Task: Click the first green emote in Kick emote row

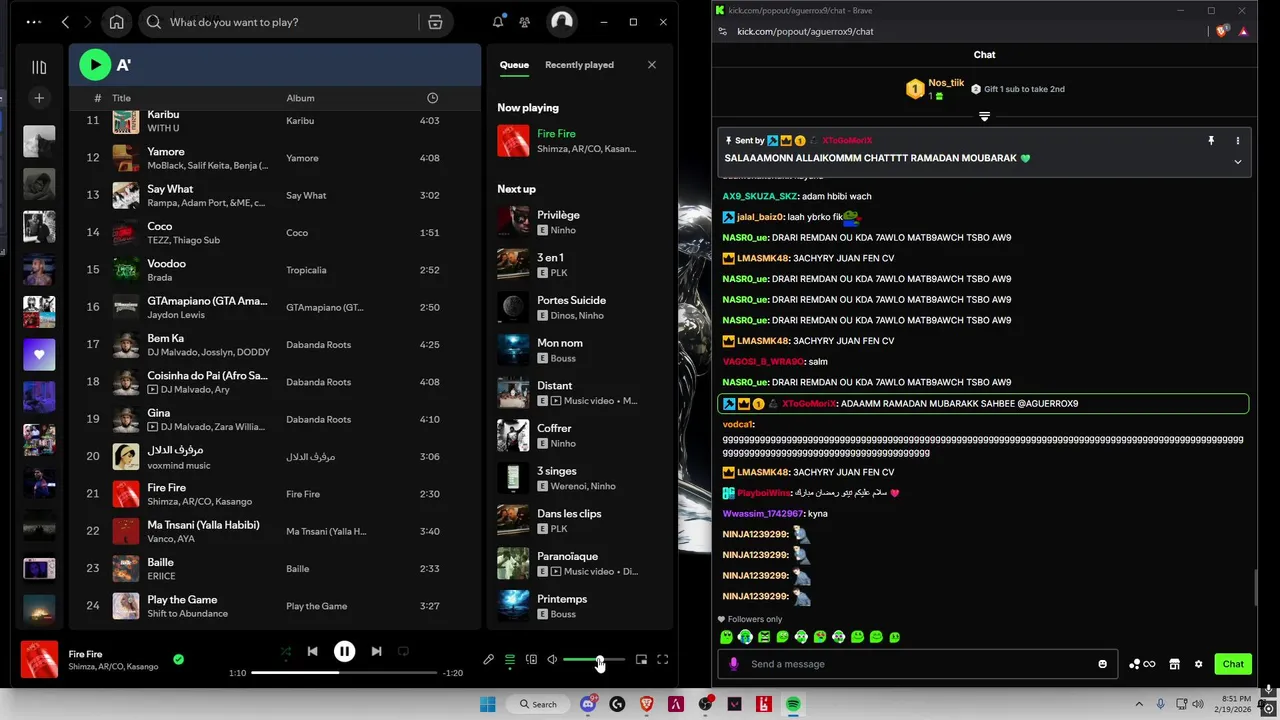Action: [x=727, y=637]
